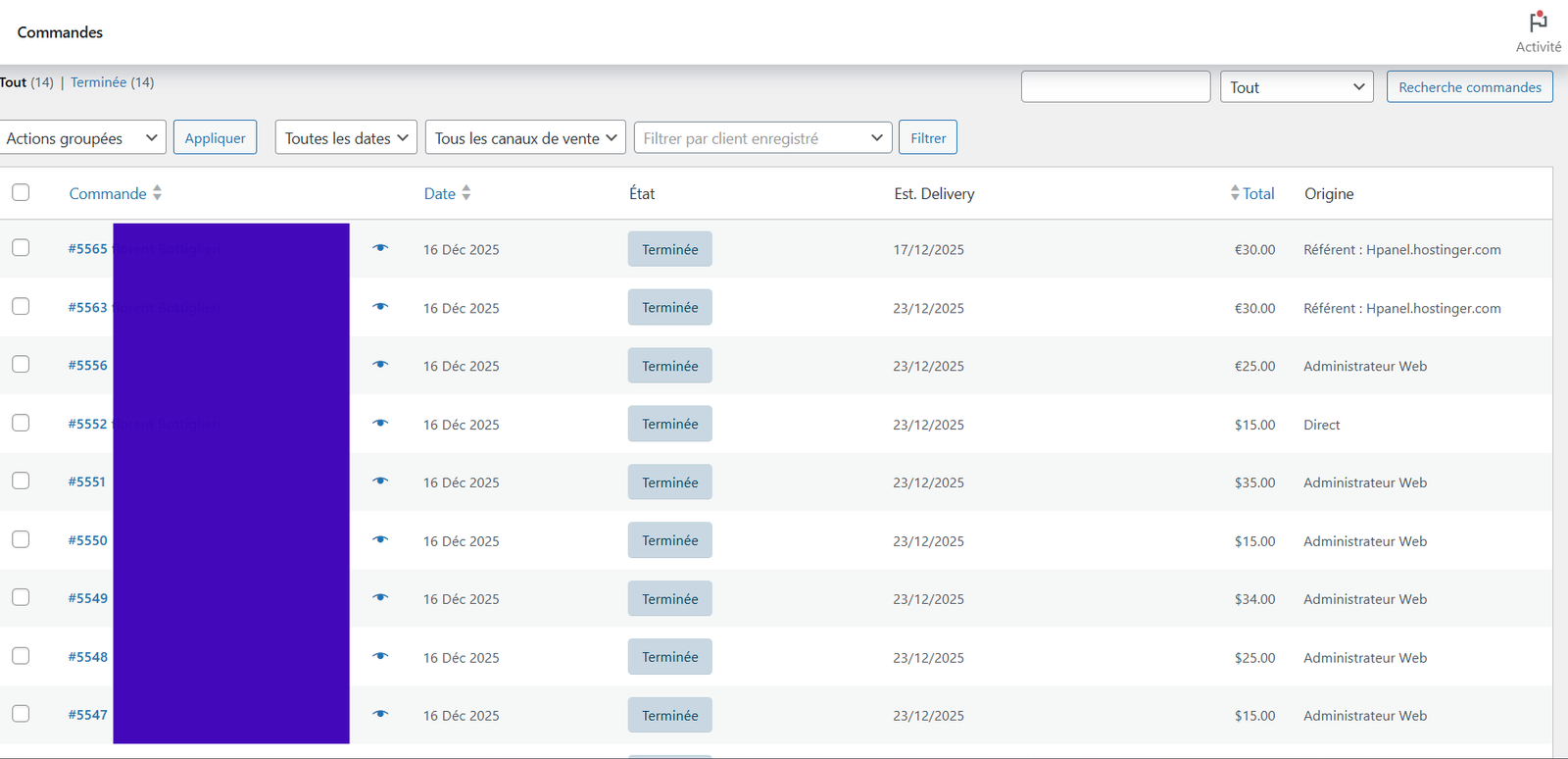Check the box for order #5551
Screen dimensions: 1568x759
pos(21,481)
